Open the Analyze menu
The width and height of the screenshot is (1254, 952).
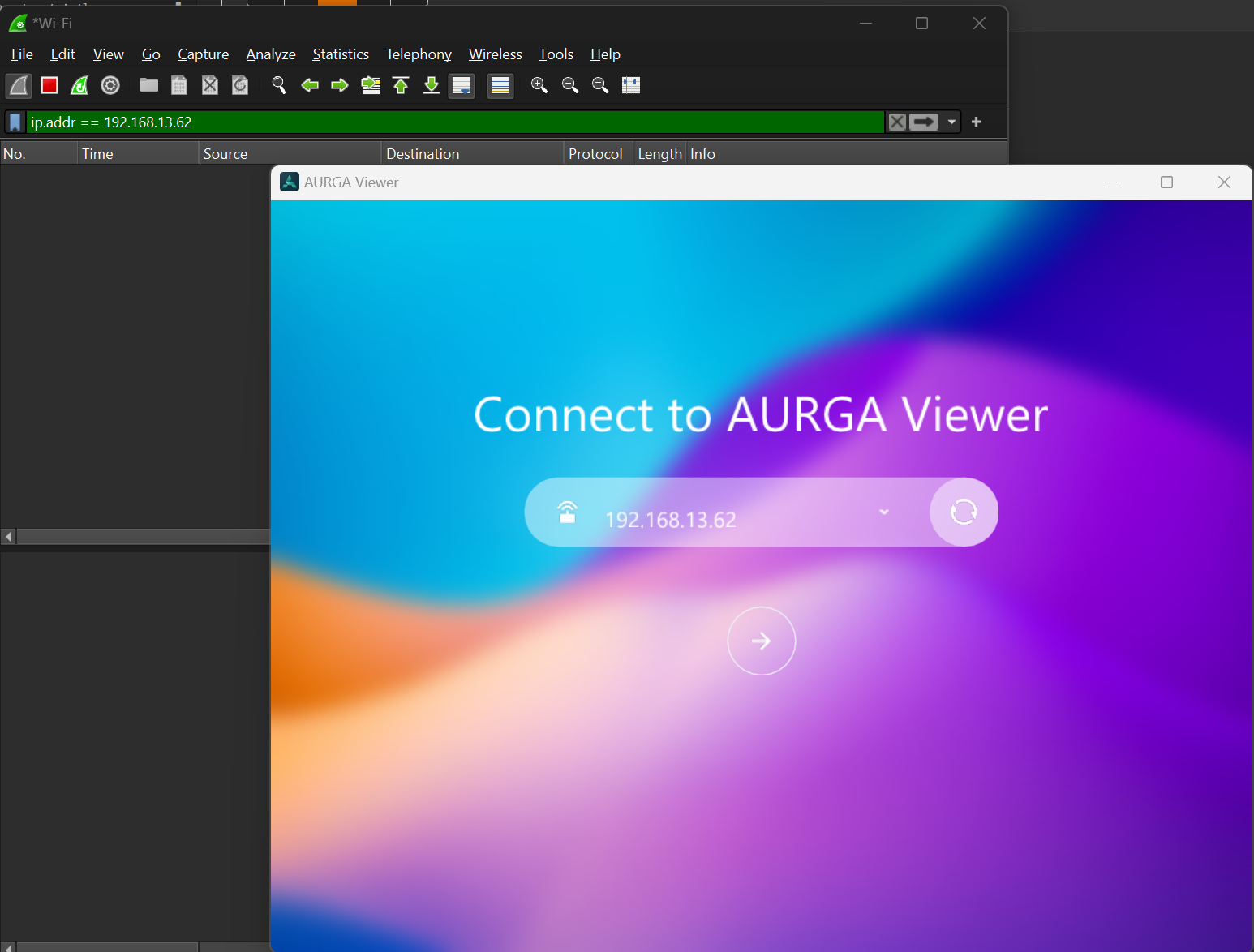click(x=270, y=54)
